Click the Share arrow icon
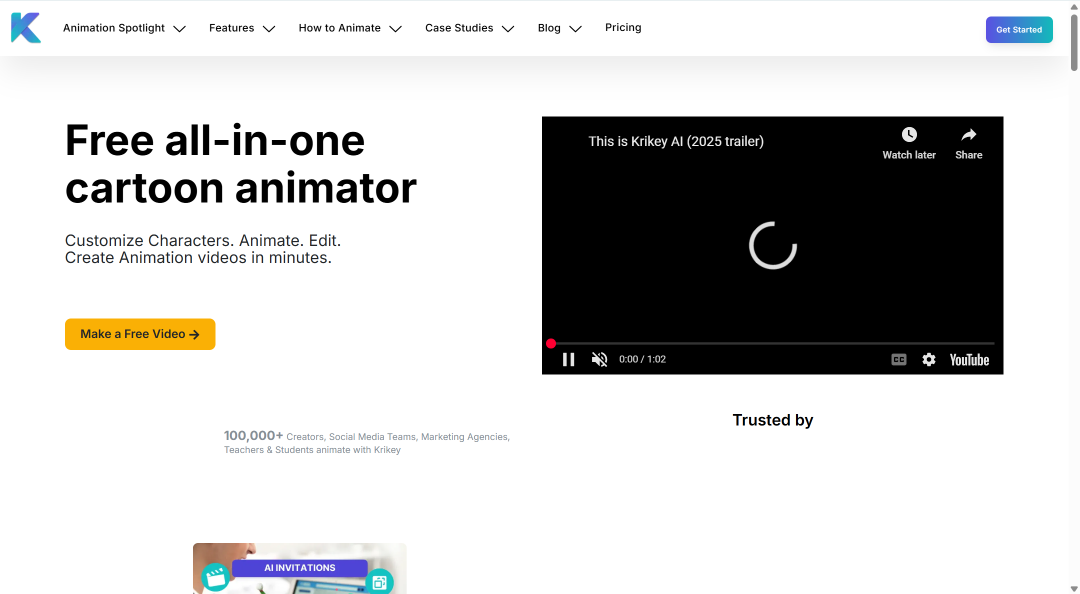The height and width of the screenshot is (594, 1080). (968, 134)
